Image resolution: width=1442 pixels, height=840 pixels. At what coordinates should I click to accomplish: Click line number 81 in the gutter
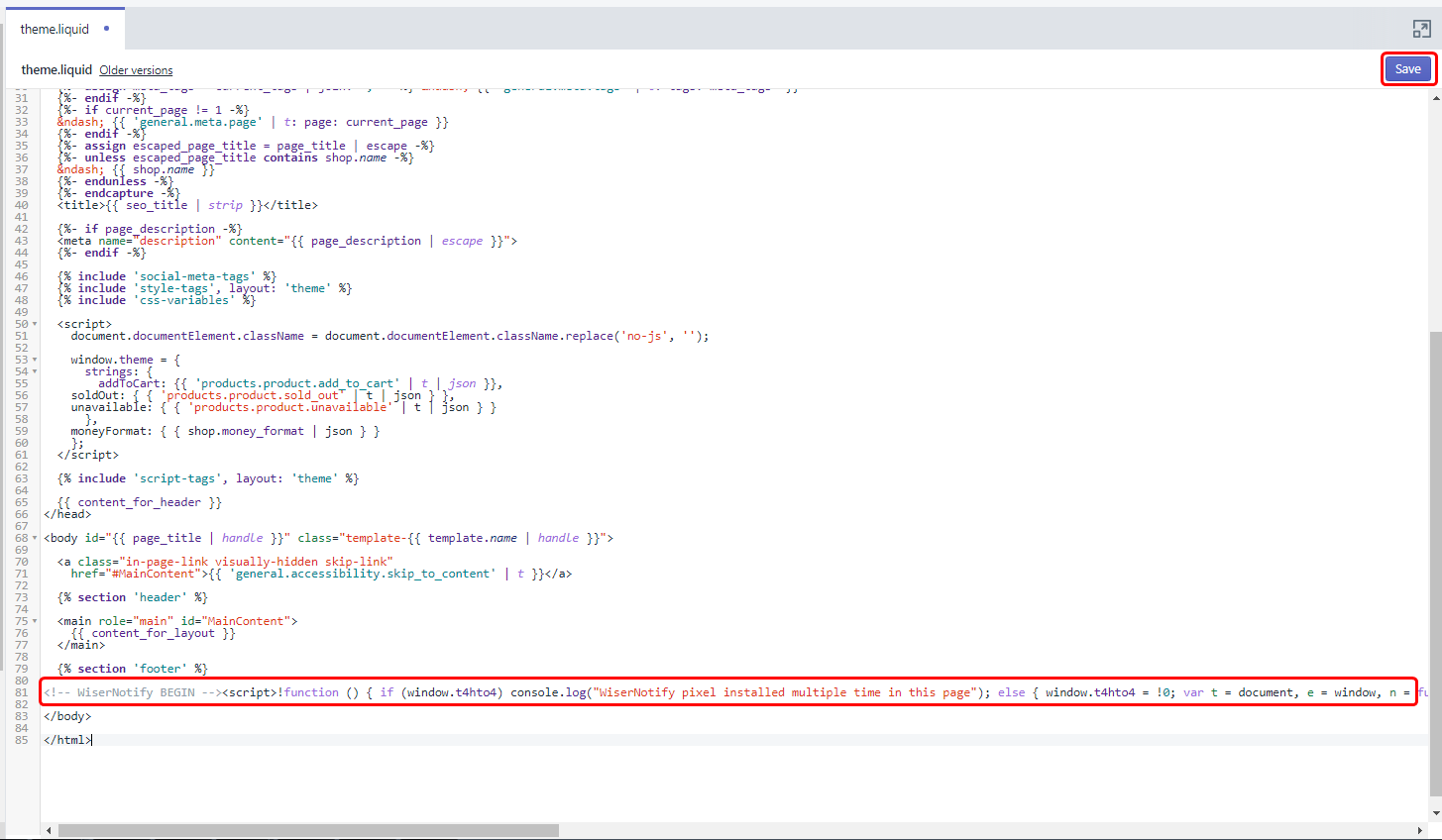point(21,692)
